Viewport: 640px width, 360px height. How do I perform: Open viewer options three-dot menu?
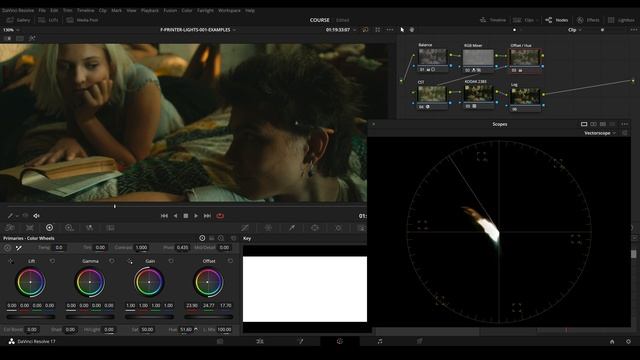click(390, 30)
